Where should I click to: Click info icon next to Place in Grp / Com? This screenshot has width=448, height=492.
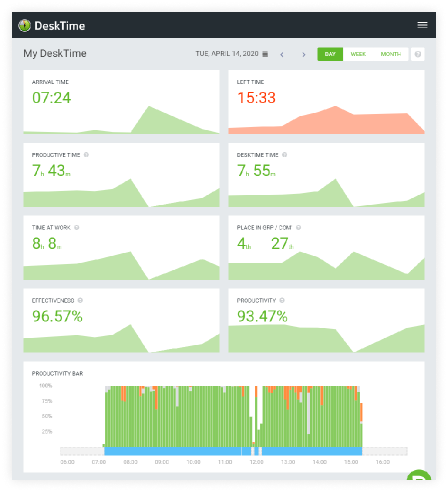[x=298, y=227]
